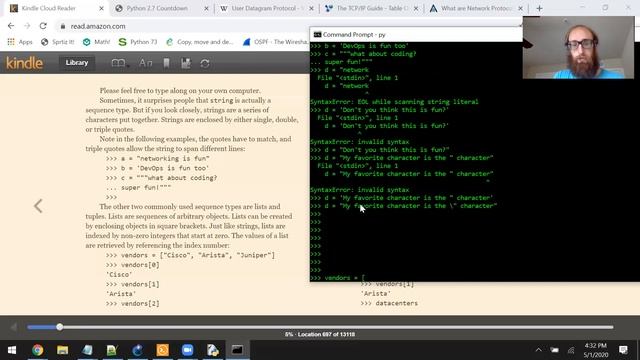
Task: Open the Apps bookmark
Action: 20,42
